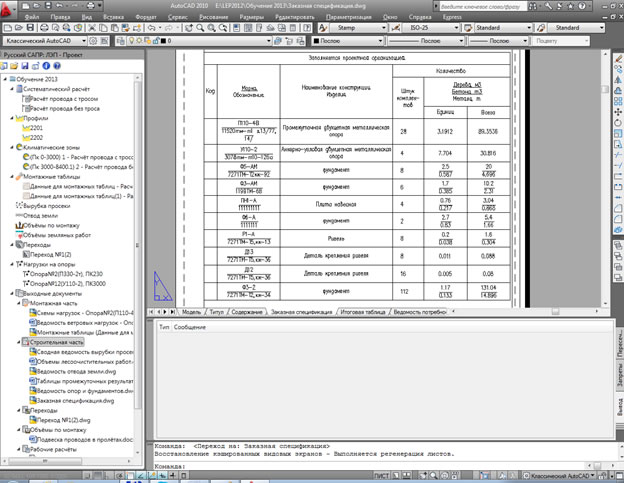This screenshot has width=624, height=483.
Task: Open the Послою color dropdown
Action: pos(380,41)
